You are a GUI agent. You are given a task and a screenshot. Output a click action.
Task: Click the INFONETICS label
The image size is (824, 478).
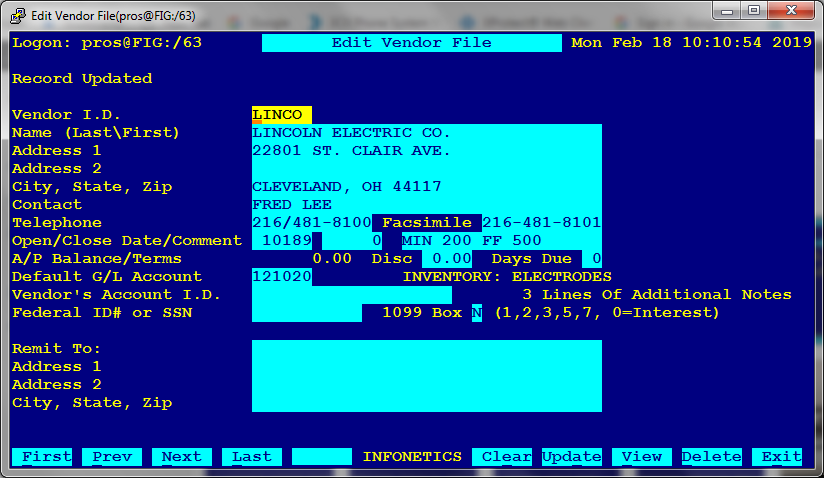coord(412,457)
